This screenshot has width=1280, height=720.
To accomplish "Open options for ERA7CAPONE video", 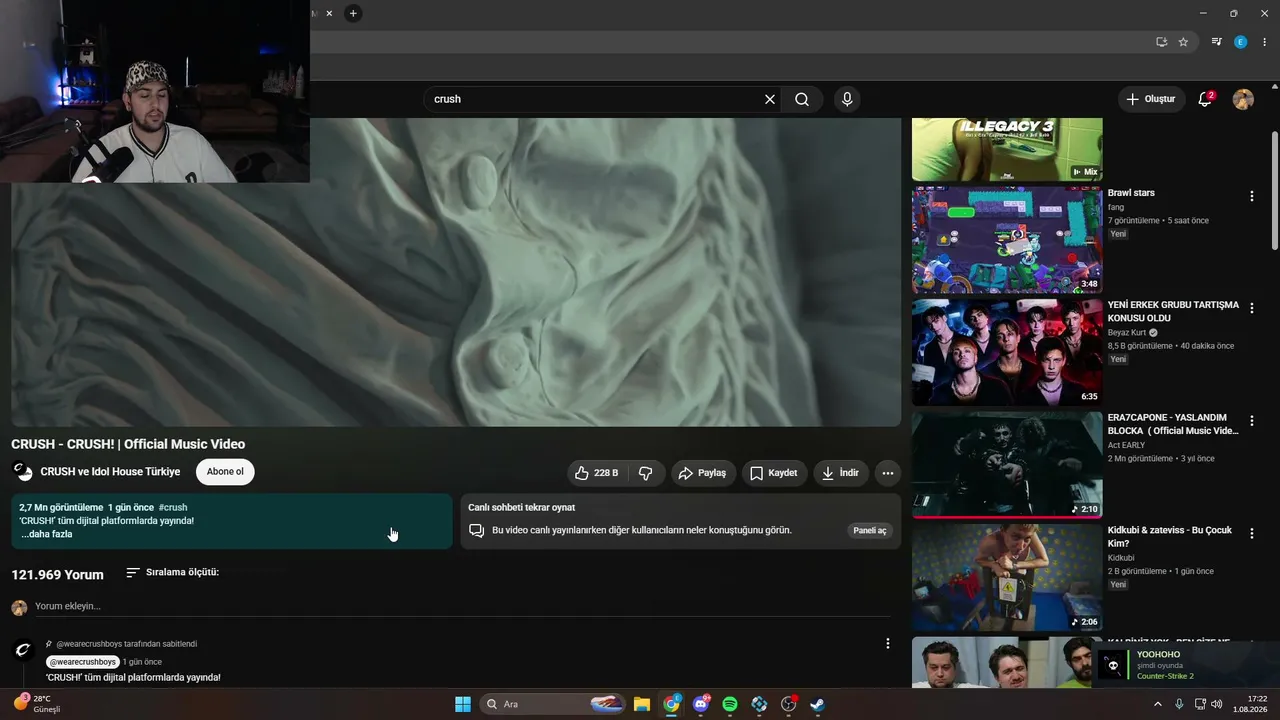I will (x=1251, y=421).
